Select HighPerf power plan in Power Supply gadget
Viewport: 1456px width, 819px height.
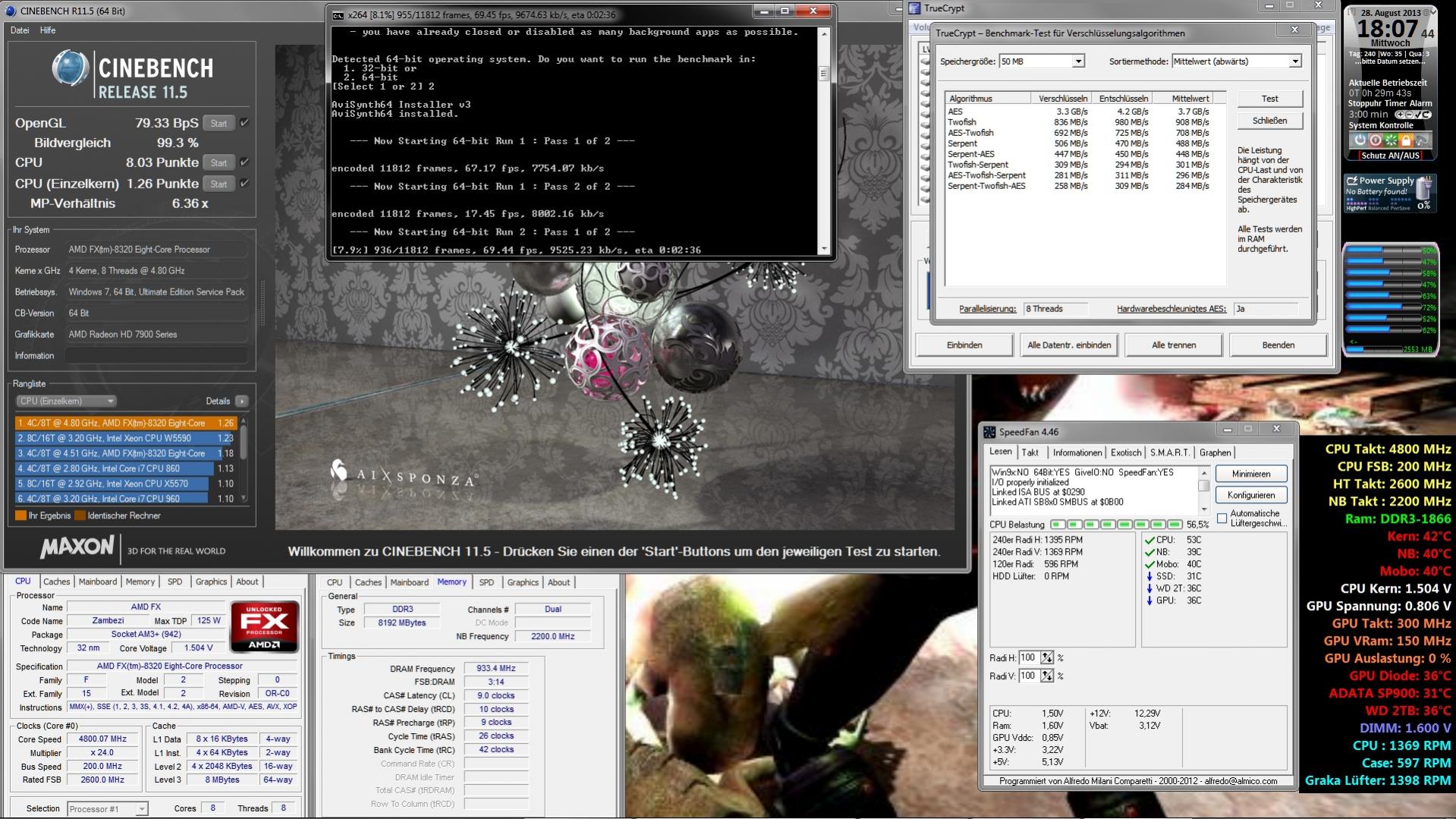1355,208
